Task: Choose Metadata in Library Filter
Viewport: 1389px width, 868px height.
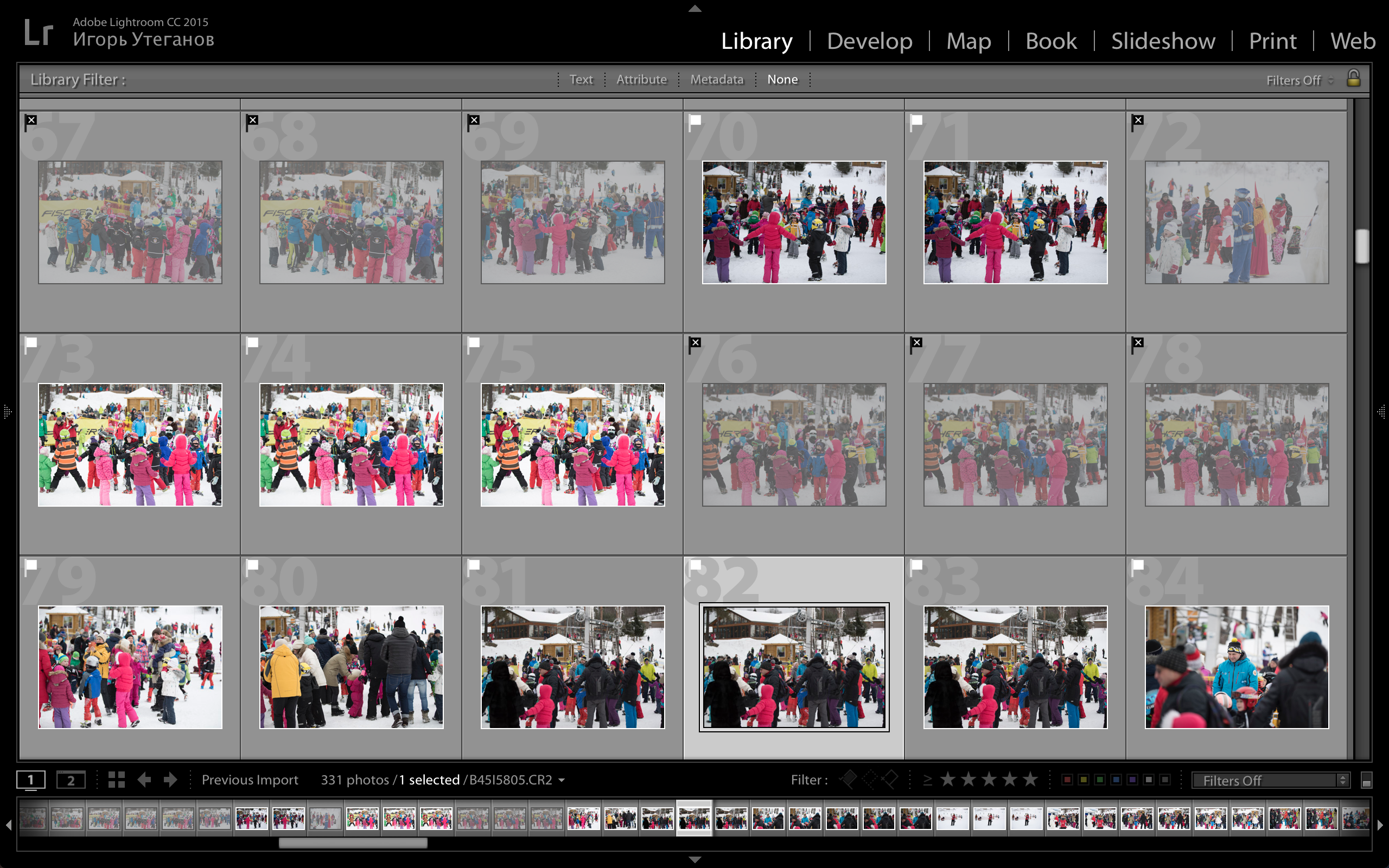Action: [x=716, y=79]
